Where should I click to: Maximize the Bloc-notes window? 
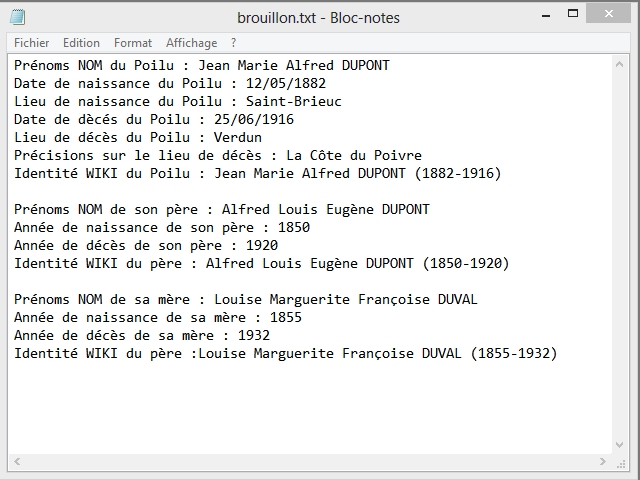[x=573, y=13]
